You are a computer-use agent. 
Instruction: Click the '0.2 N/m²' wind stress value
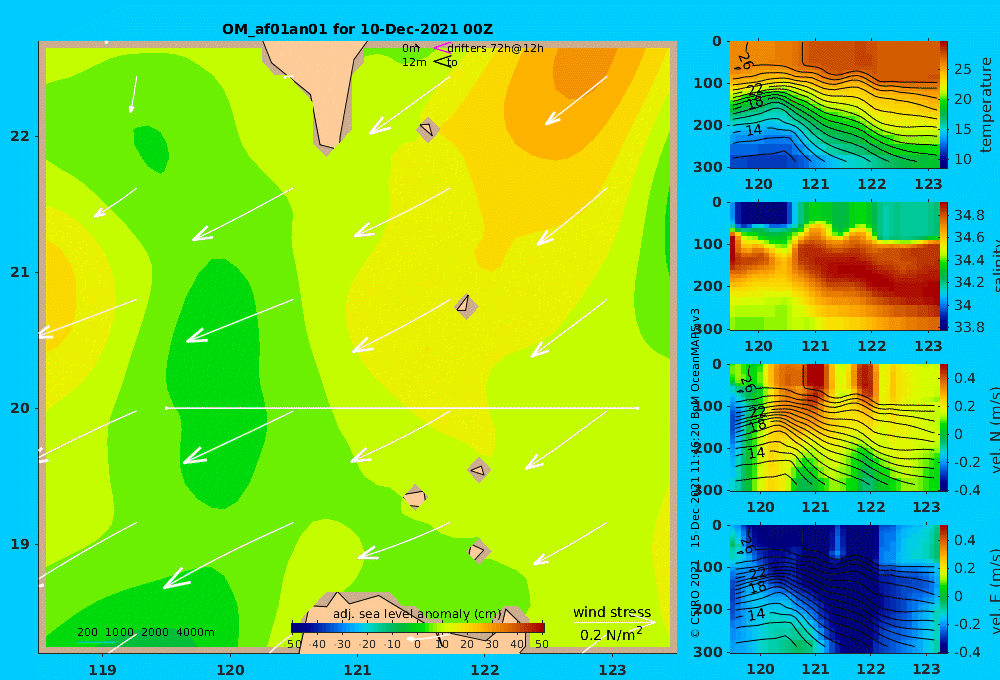[611, 635]
